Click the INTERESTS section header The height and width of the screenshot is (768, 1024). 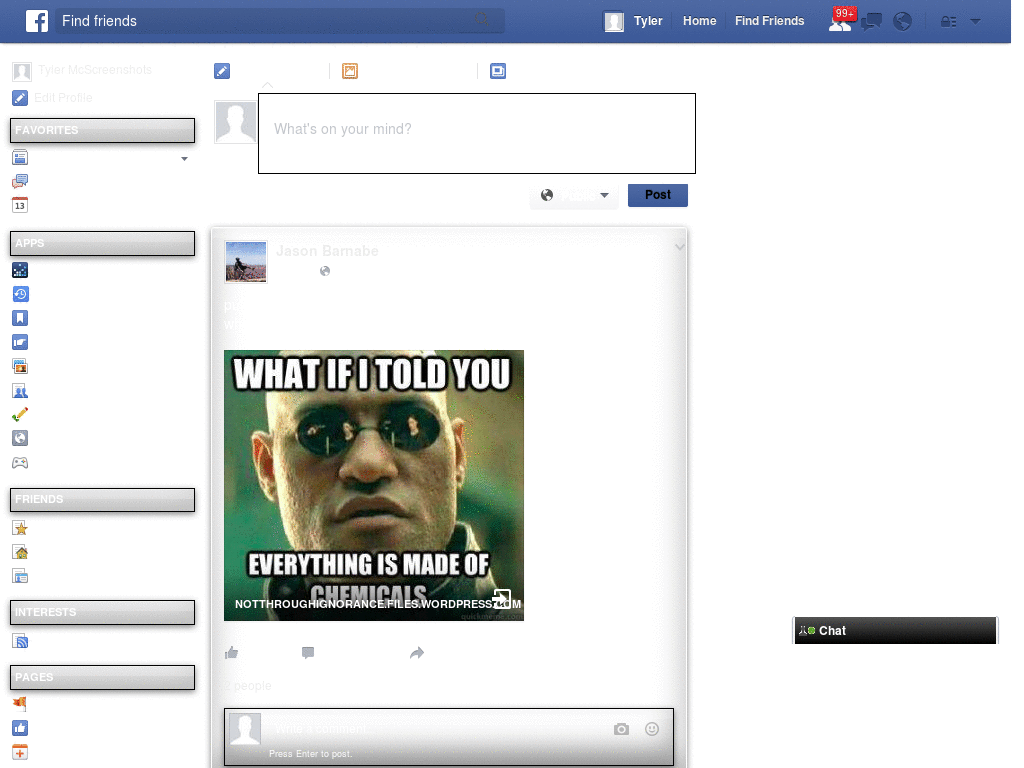click(103, 612)
